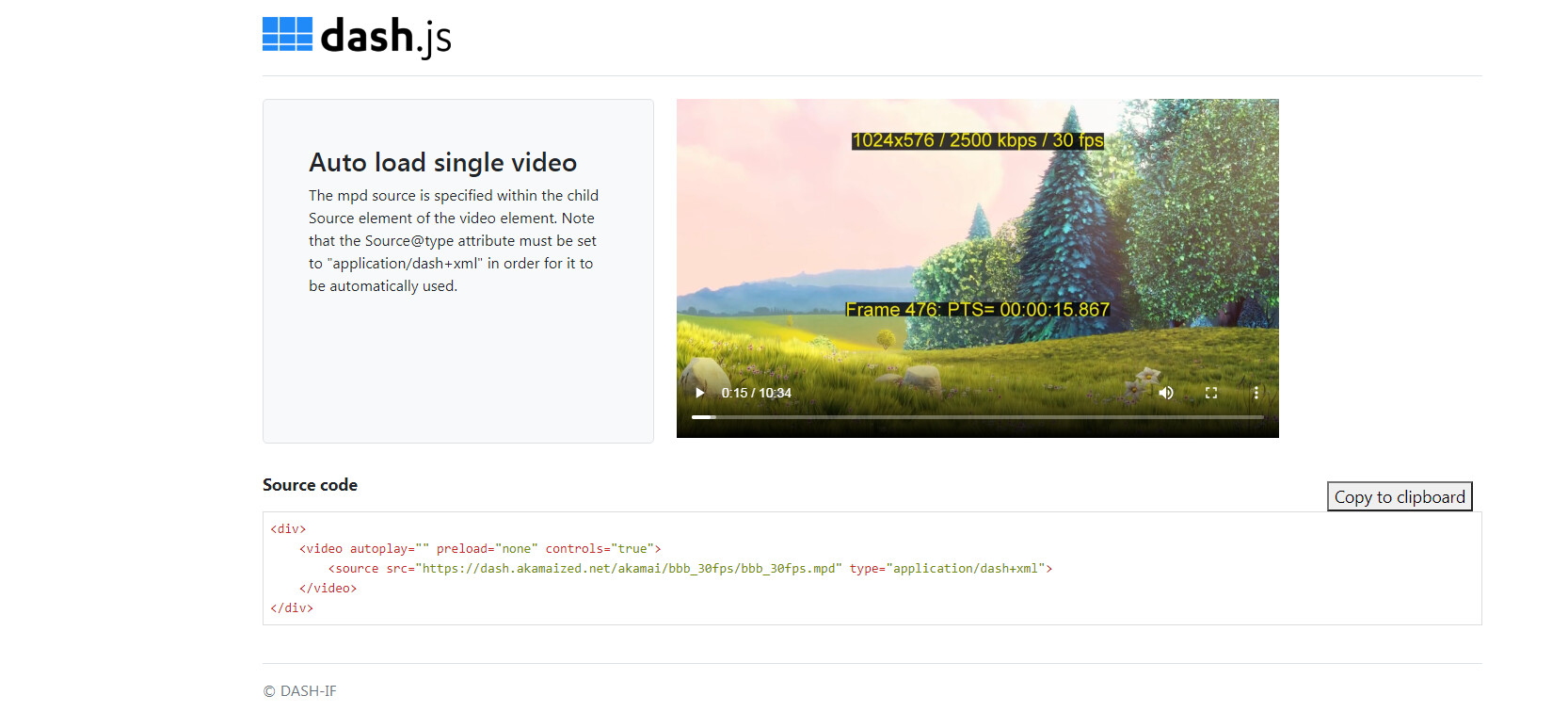
Task: Play the video
Action: (699, 393)
